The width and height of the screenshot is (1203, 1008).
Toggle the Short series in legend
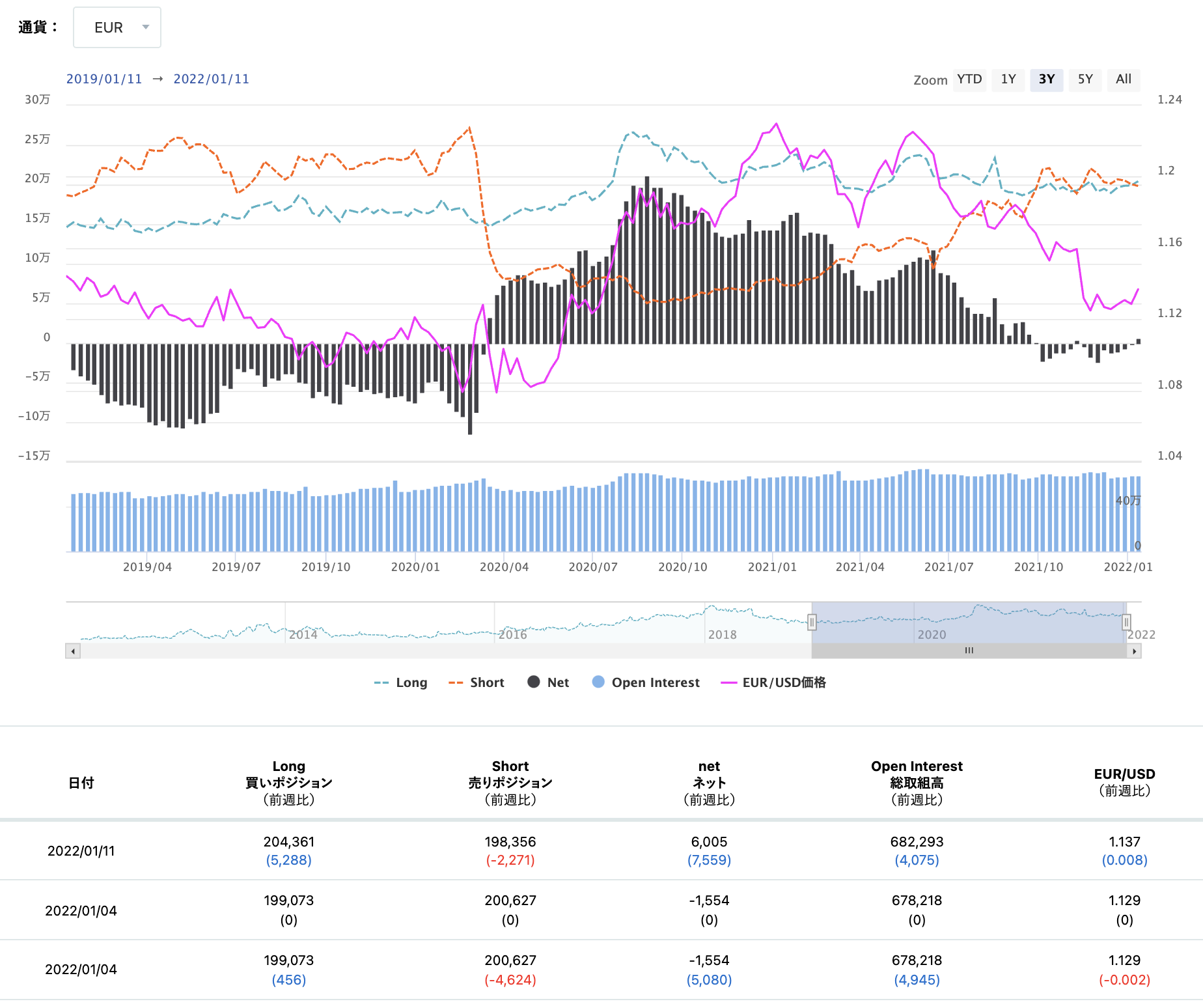point(477,682)
